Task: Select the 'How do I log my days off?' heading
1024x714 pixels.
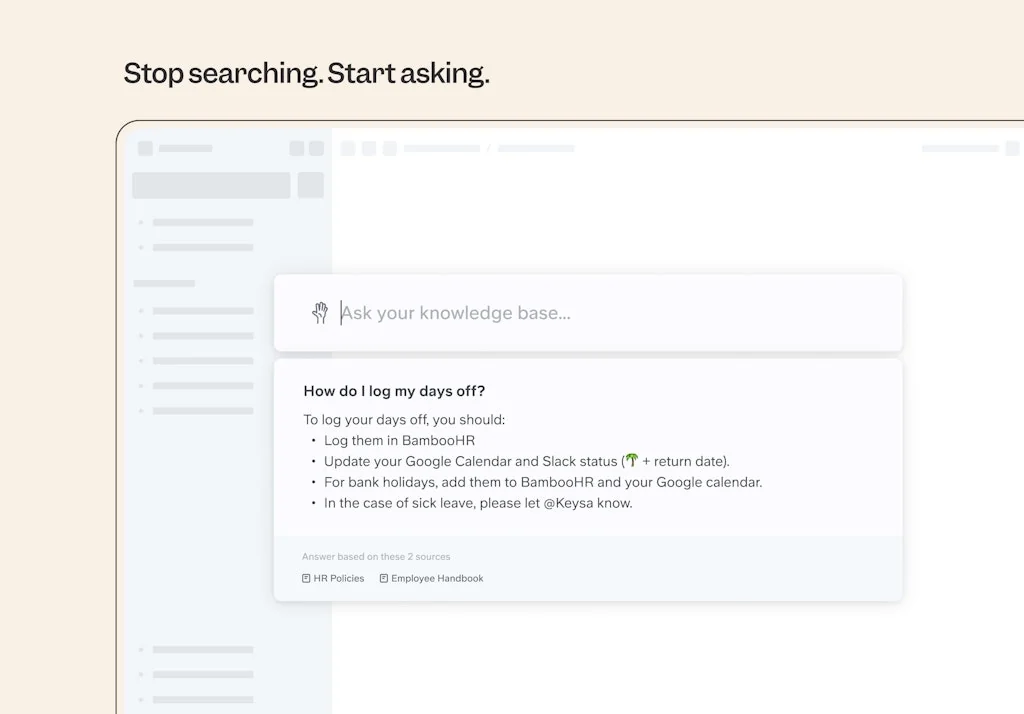Action: coord(394,391)
